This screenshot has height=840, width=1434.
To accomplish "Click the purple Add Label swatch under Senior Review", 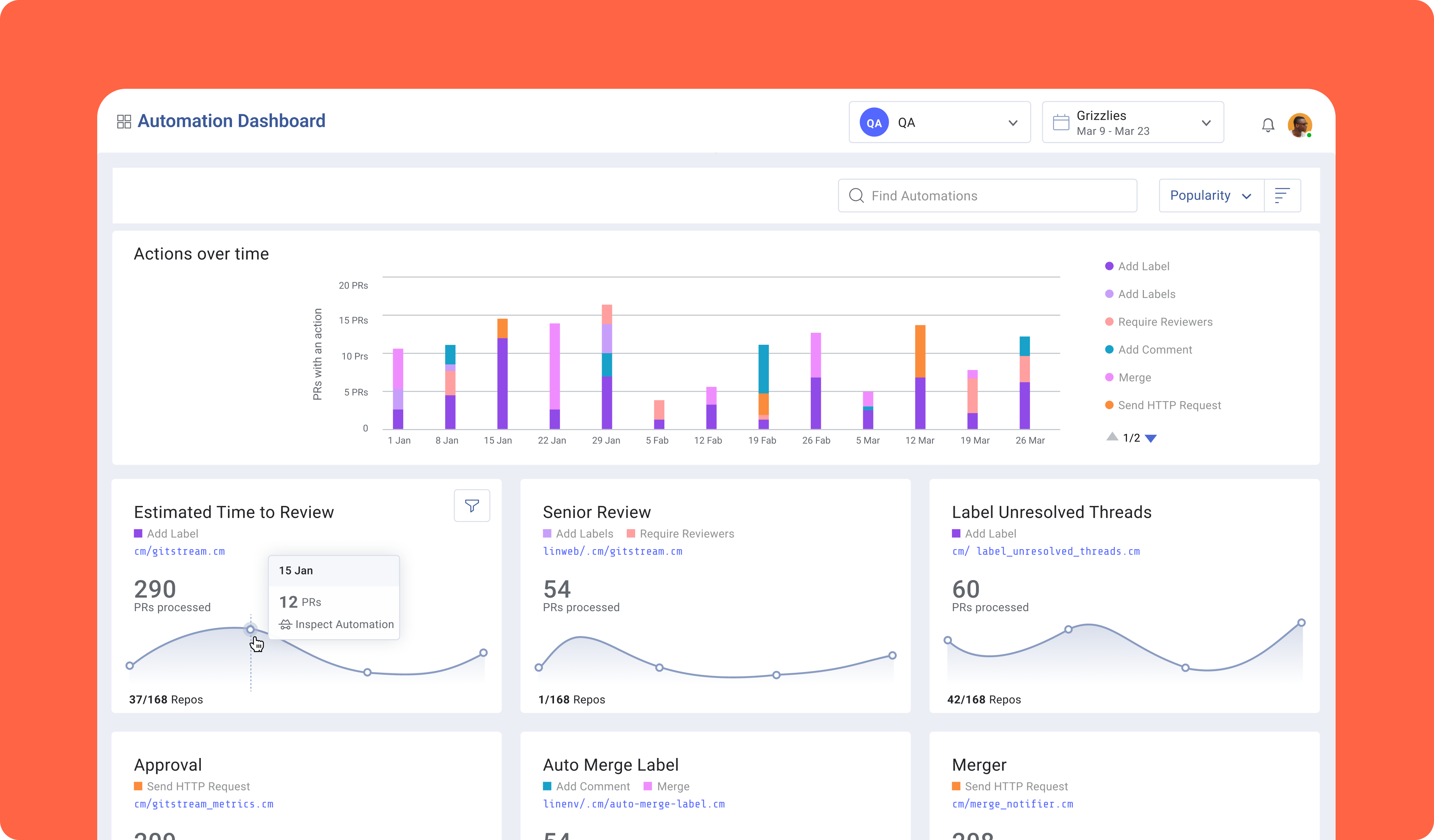I will 548,533.
